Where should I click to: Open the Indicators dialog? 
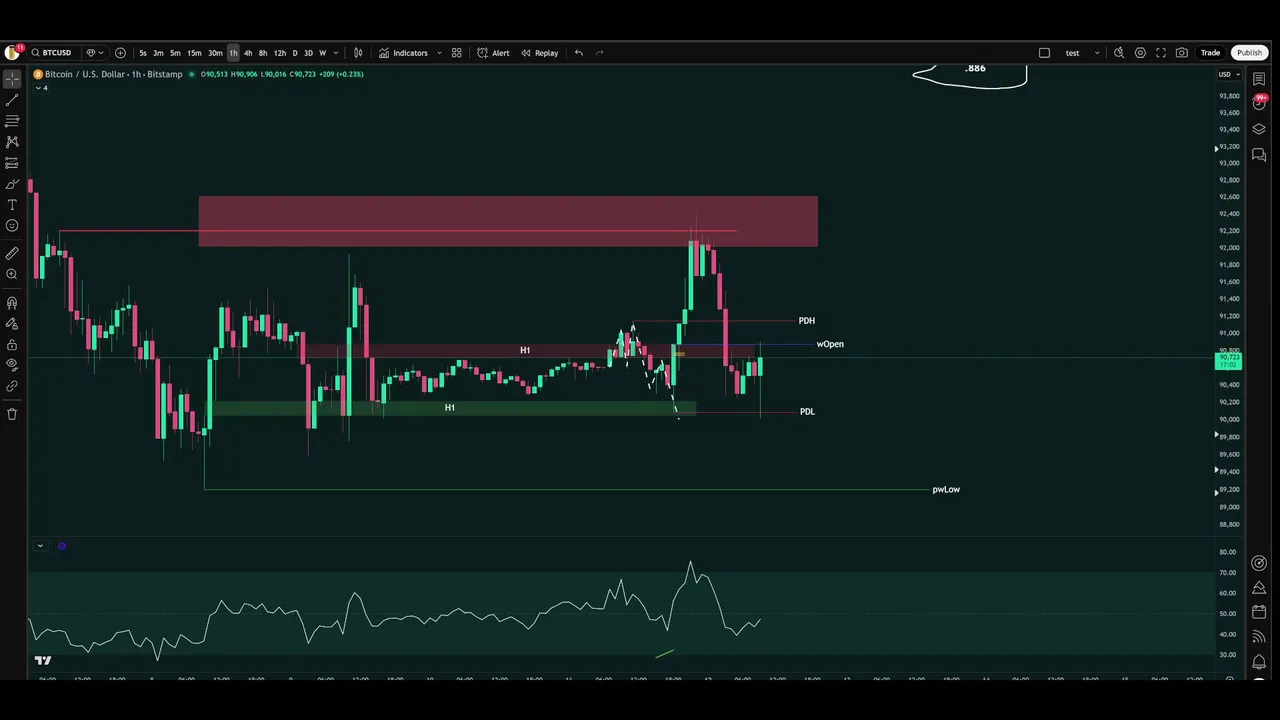click(x=403, y=53)
